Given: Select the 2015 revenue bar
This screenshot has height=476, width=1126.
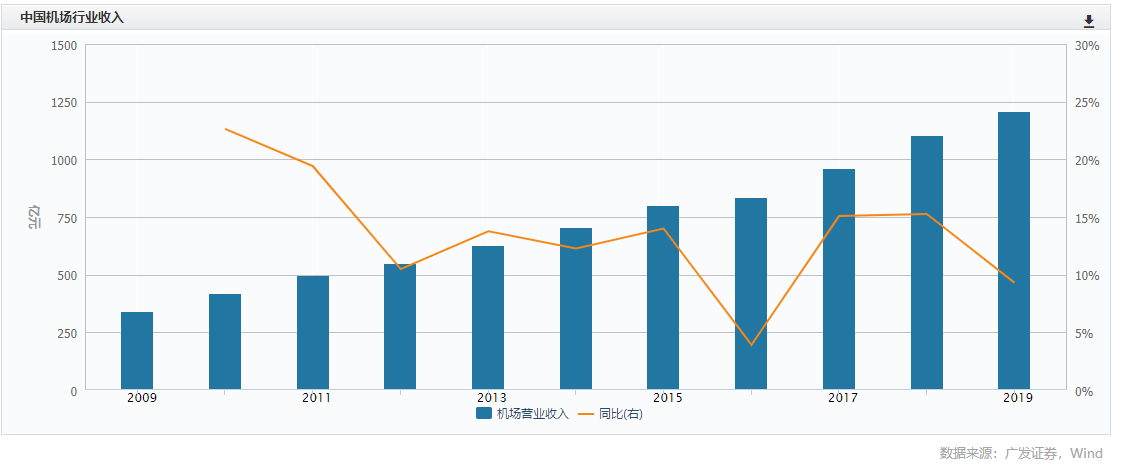Looking at the screenshot, I should click(663, 298).
